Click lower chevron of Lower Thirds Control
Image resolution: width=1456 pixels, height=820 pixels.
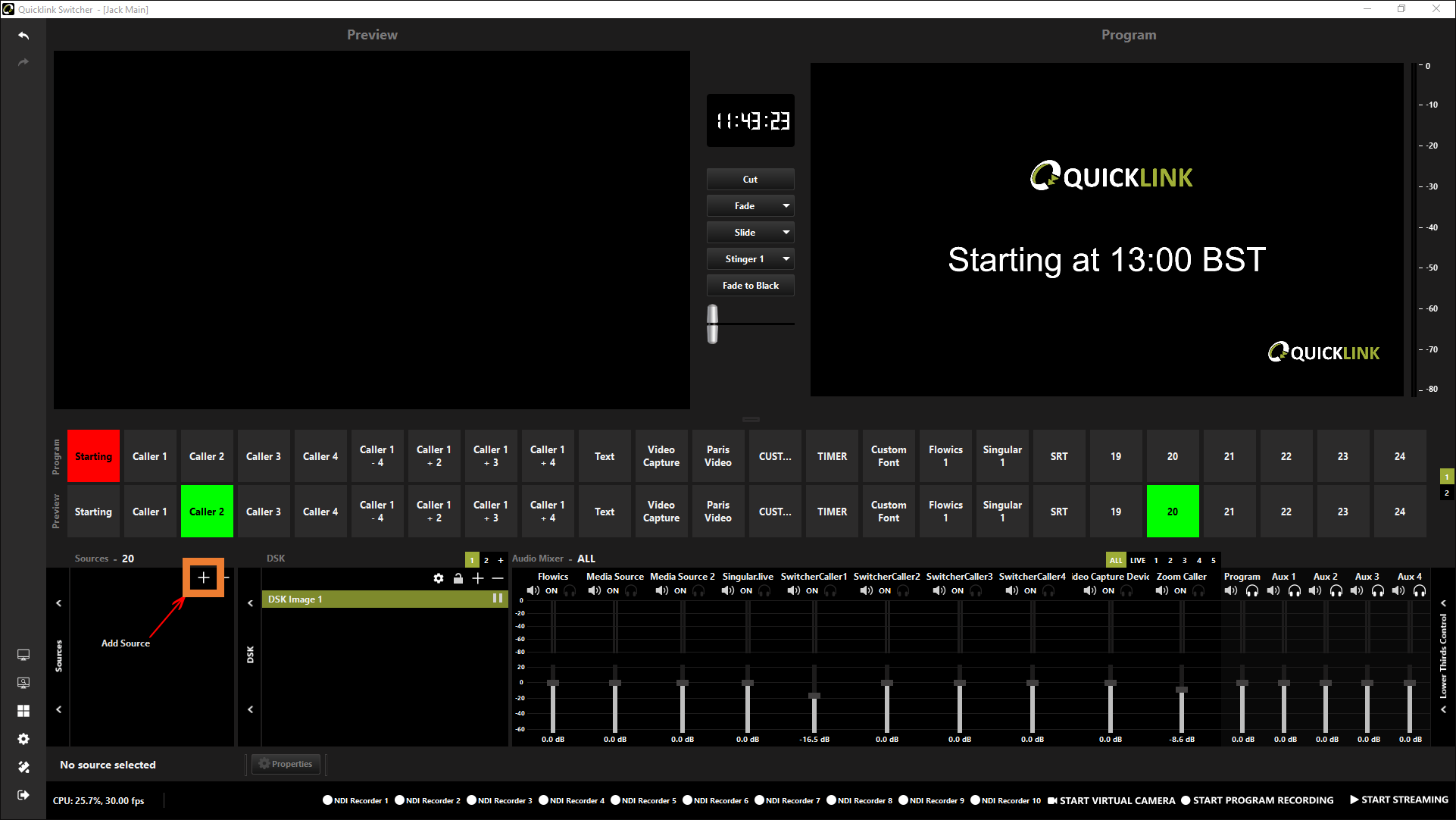(x=1443, y=709)
